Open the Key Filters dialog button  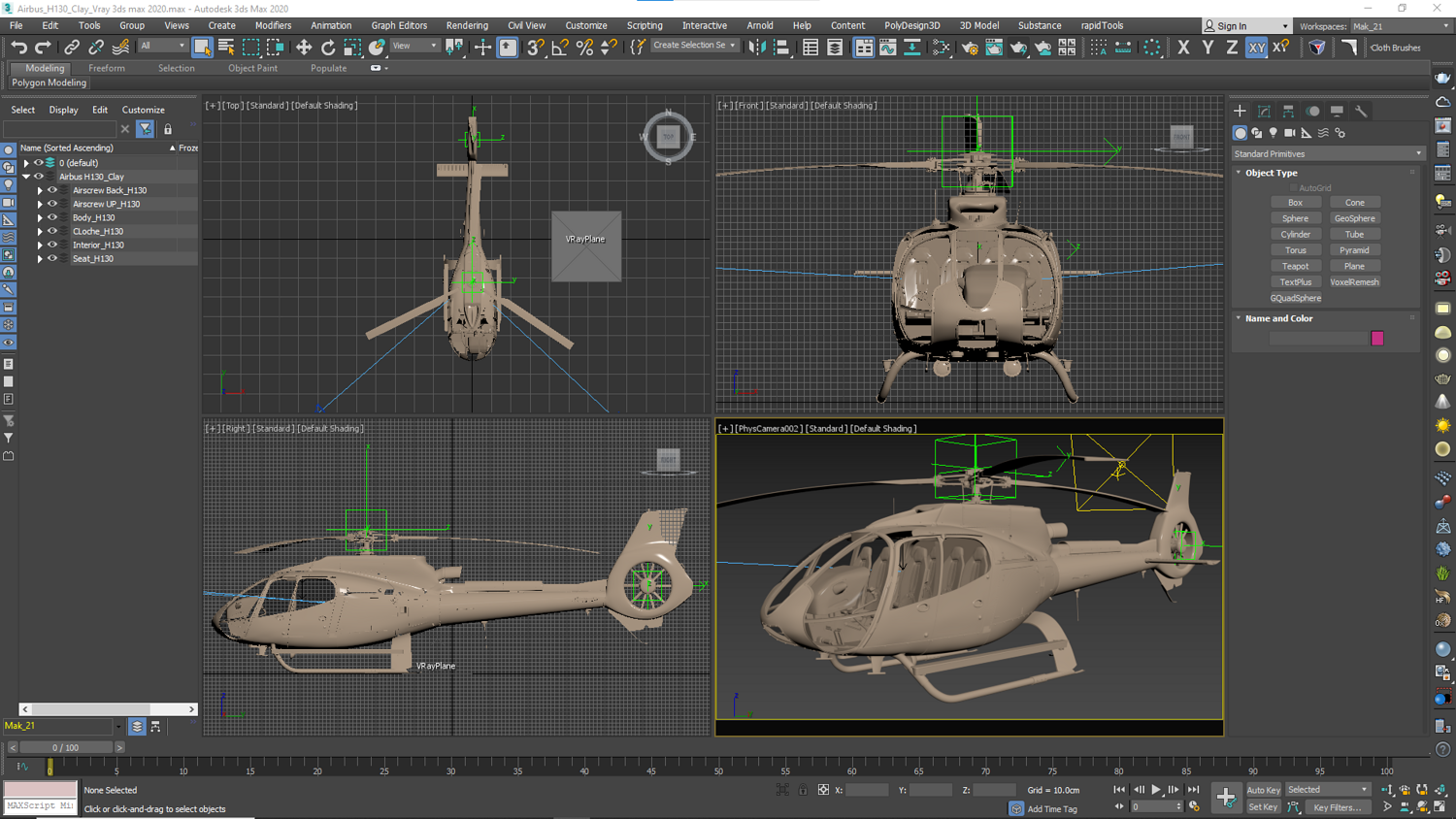click(x=1337, y=807)
